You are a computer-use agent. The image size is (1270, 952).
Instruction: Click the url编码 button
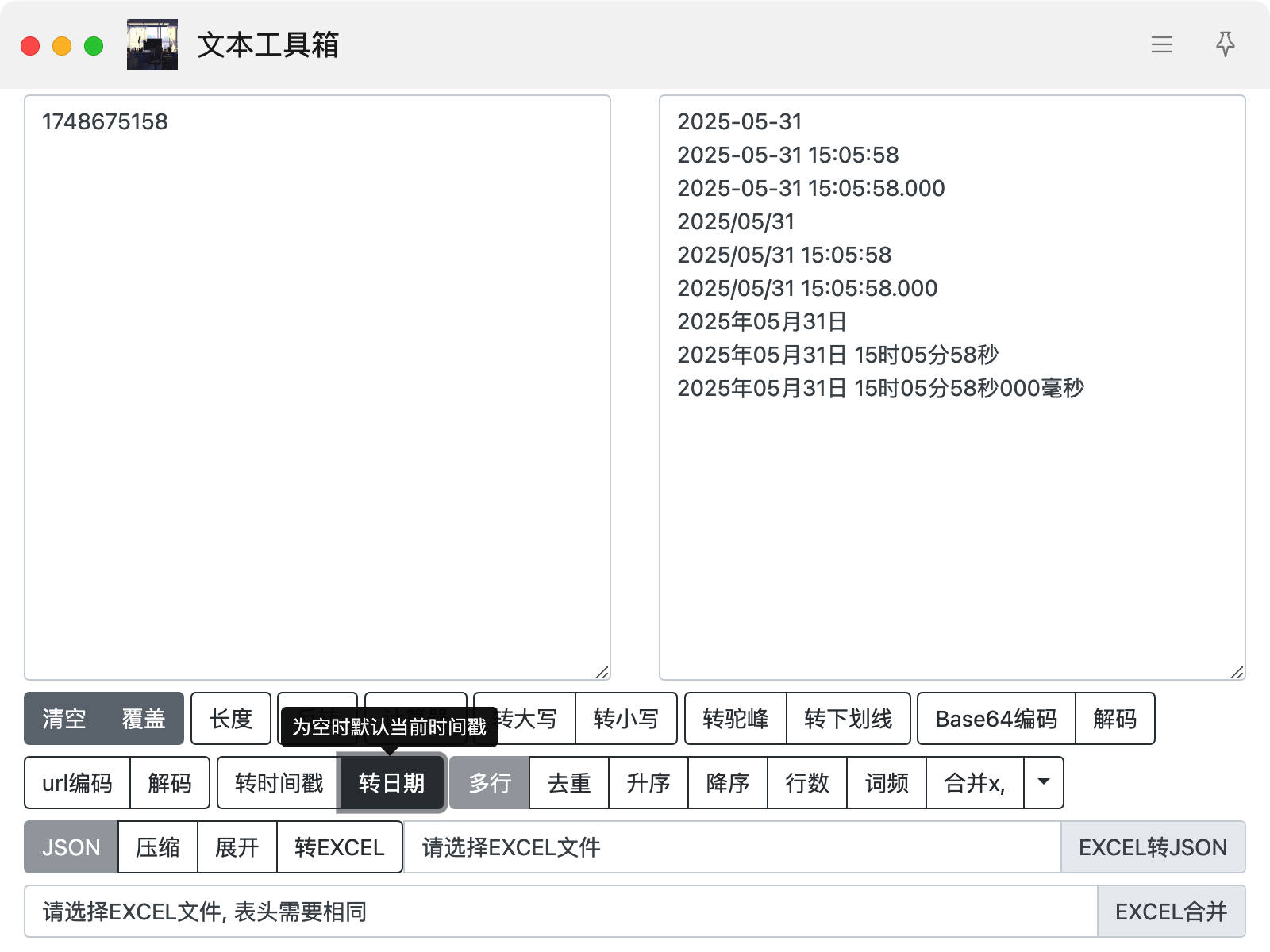pyautogui.click(x=78, y=783)
